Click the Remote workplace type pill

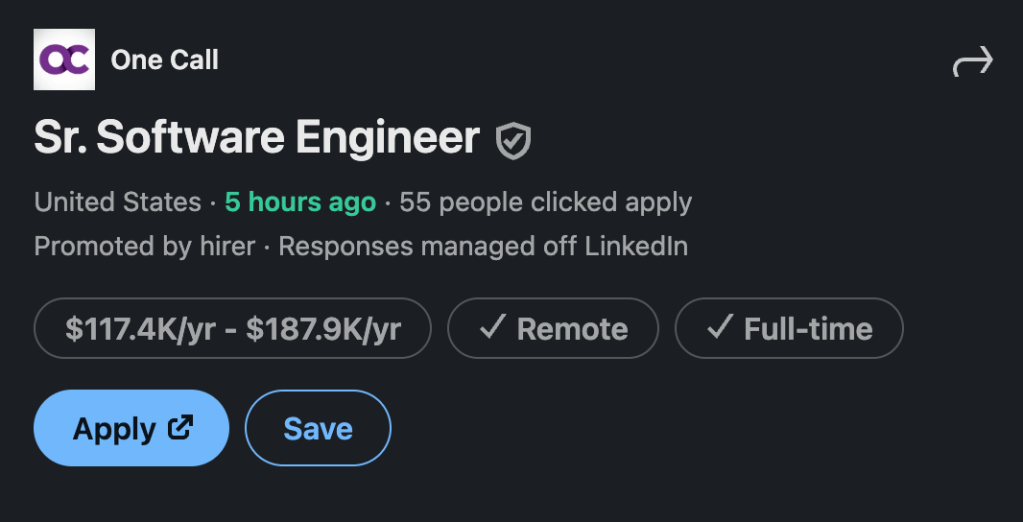coord(553,329)
